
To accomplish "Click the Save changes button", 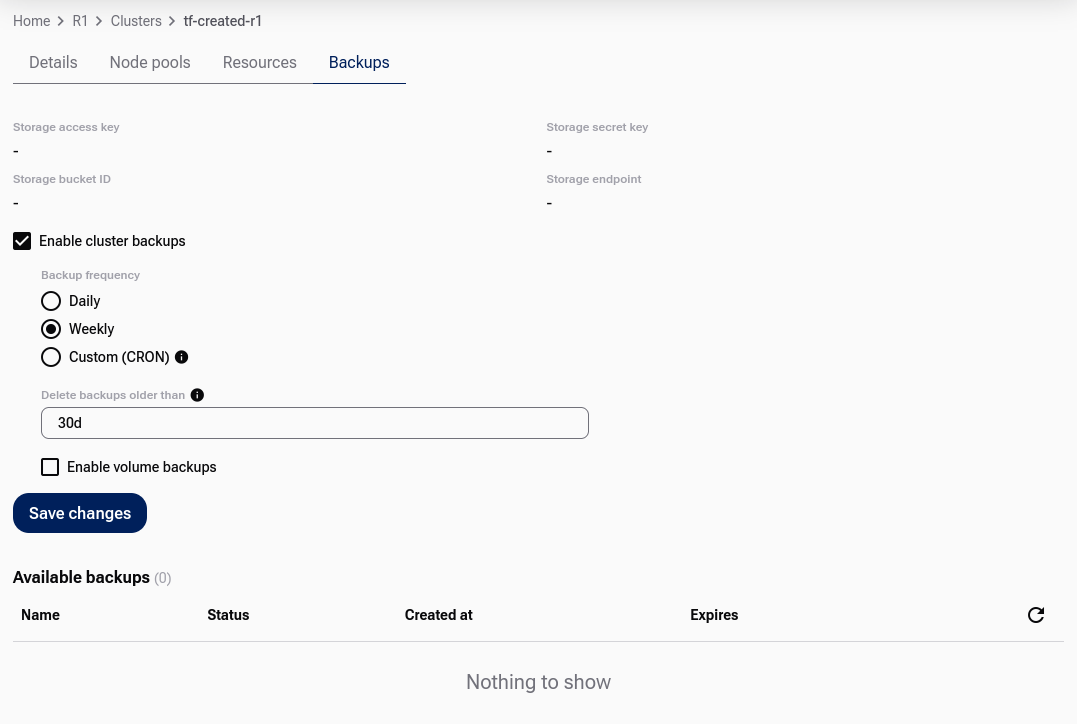I will [x=80, y=513].
